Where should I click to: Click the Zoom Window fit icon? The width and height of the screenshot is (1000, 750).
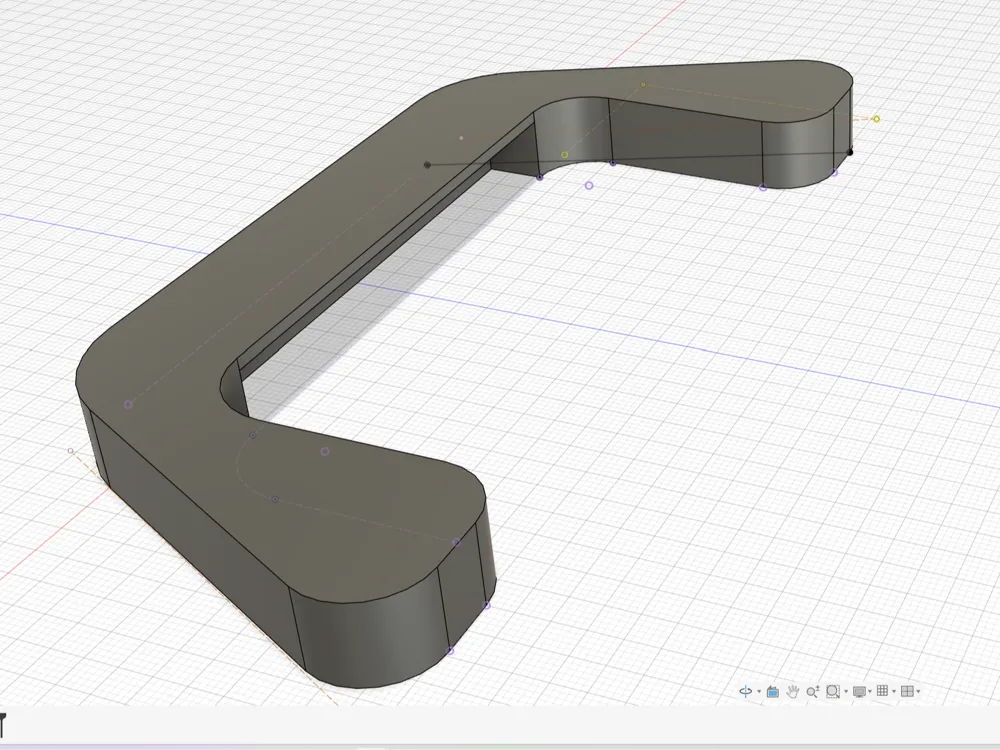[833, 691]
